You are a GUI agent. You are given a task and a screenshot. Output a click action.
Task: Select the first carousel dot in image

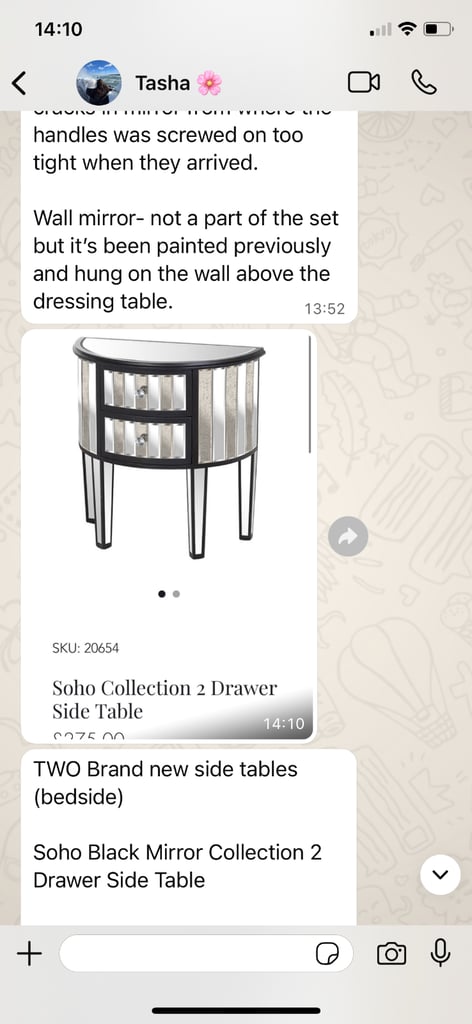161,594
